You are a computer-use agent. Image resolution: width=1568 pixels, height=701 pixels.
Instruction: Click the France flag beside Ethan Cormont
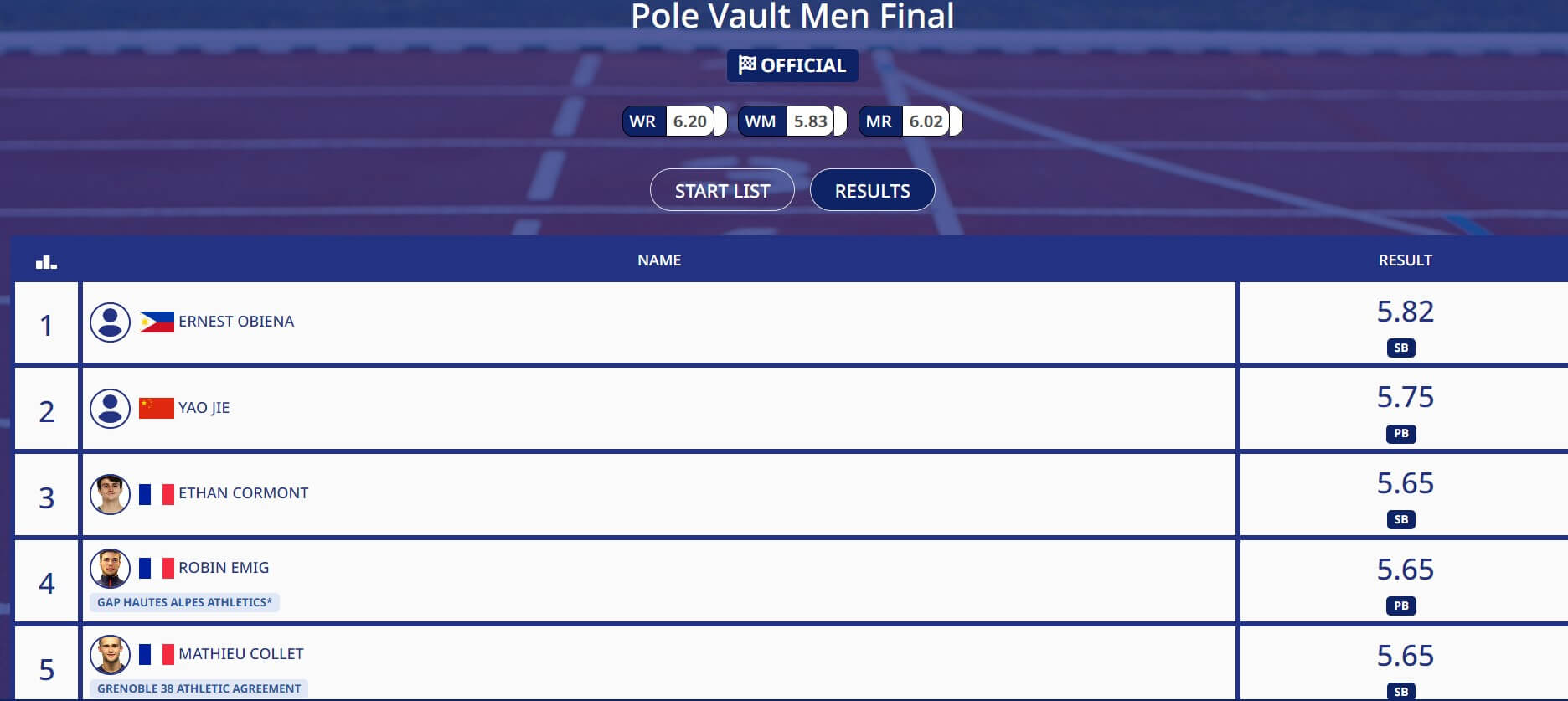pos(157,494)
